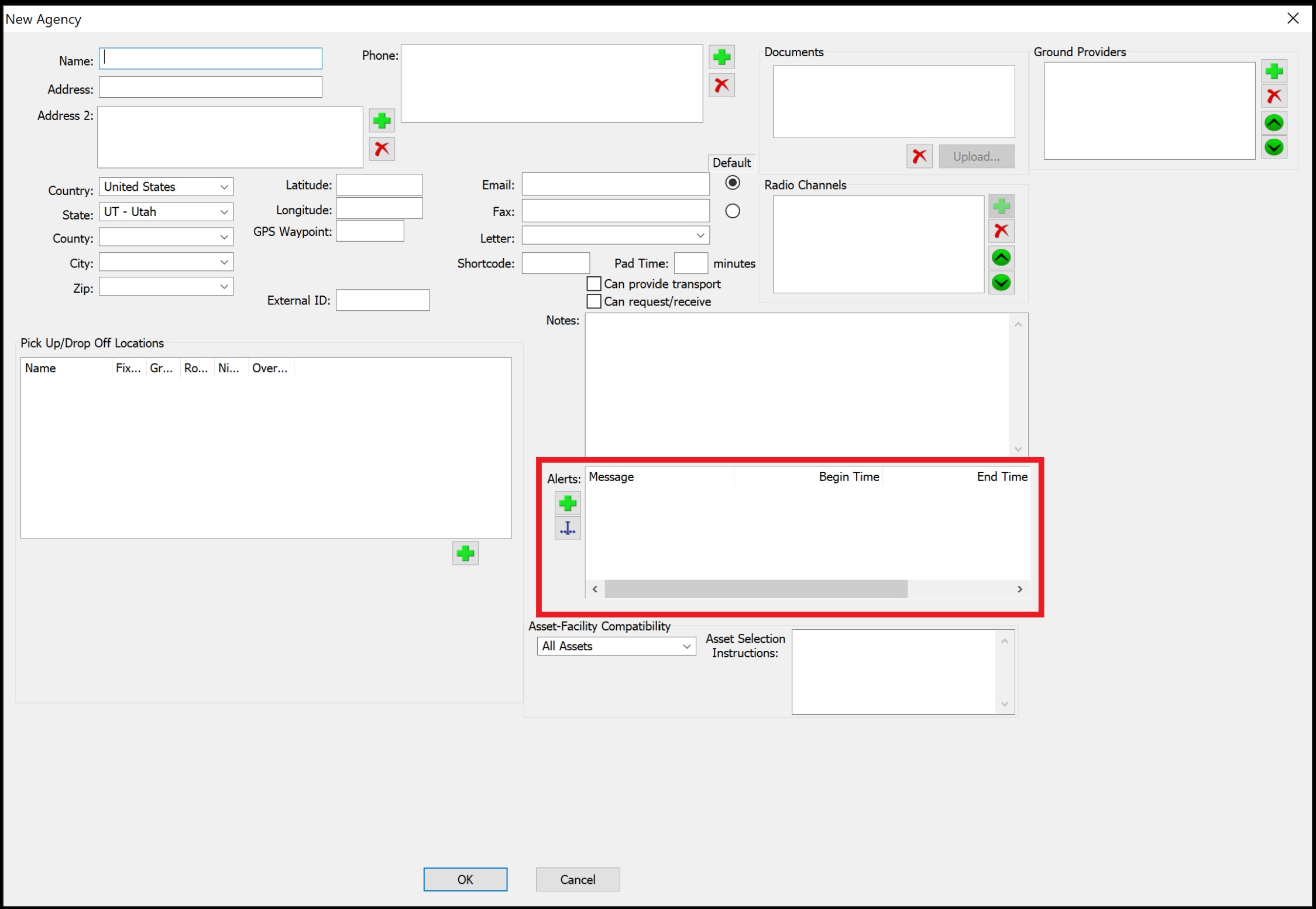Screen dimensions: 1316x909
Task: Open the All Assets compatibility dropdown
Action: 616,646
